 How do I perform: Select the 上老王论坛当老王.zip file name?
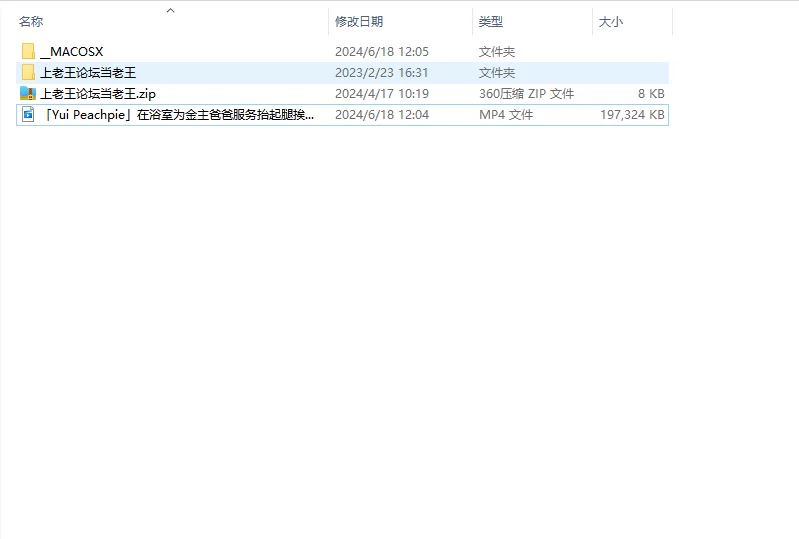[97, 93]
